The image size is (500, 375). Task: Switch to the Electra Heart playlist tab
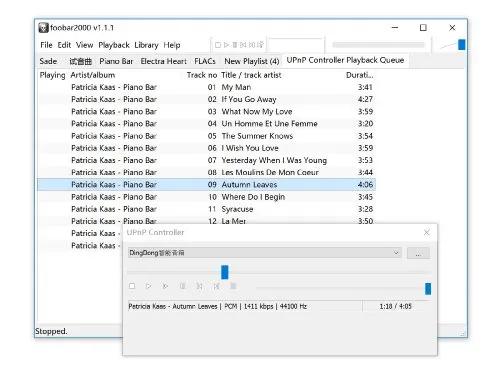click(164, 61)
